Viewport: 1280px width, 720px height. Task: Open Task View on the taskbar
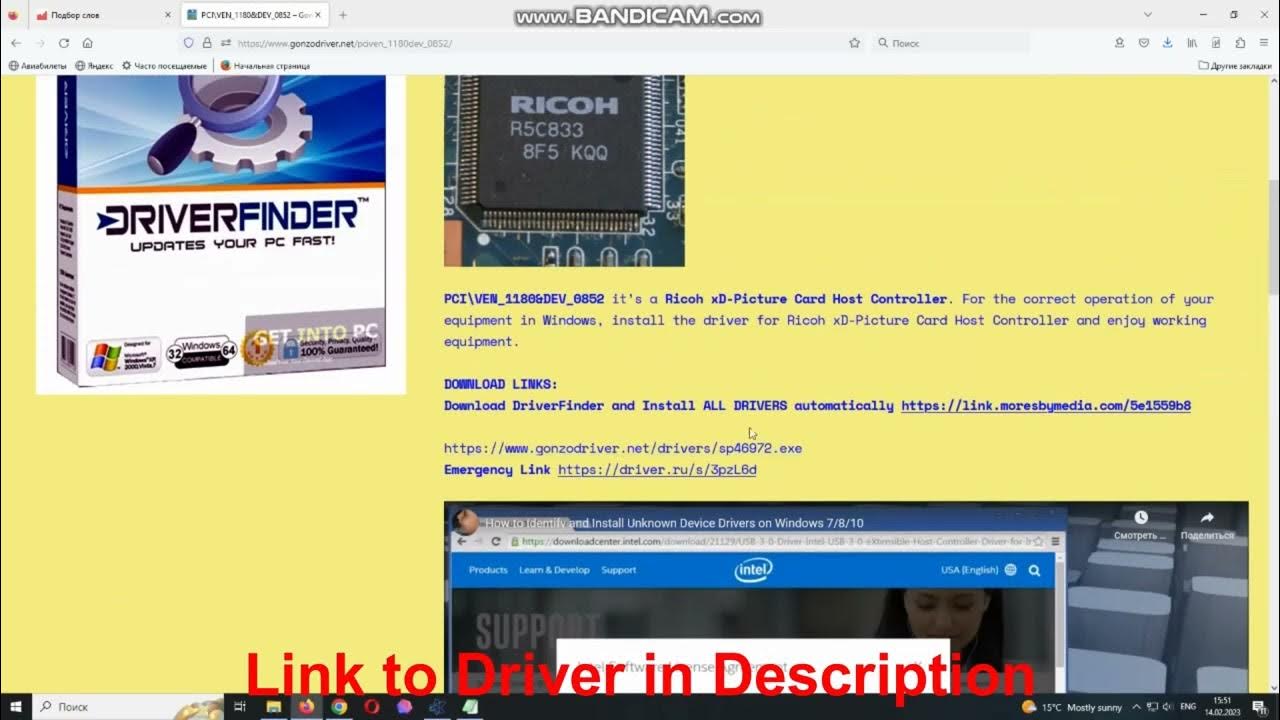pos(240,706)
